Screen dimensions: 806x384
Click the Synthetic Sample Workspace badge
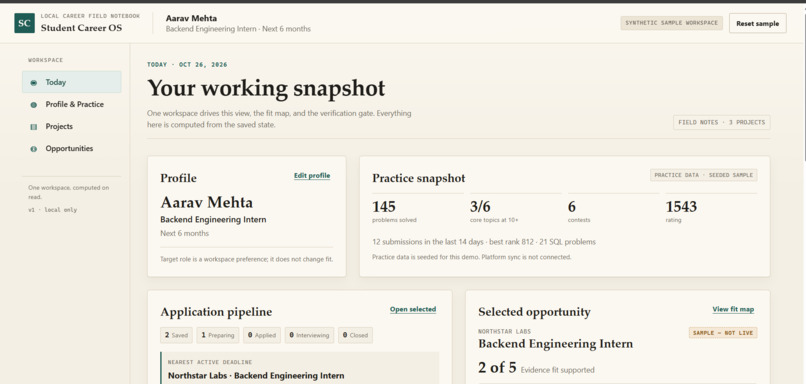click(x=671, y=23)
